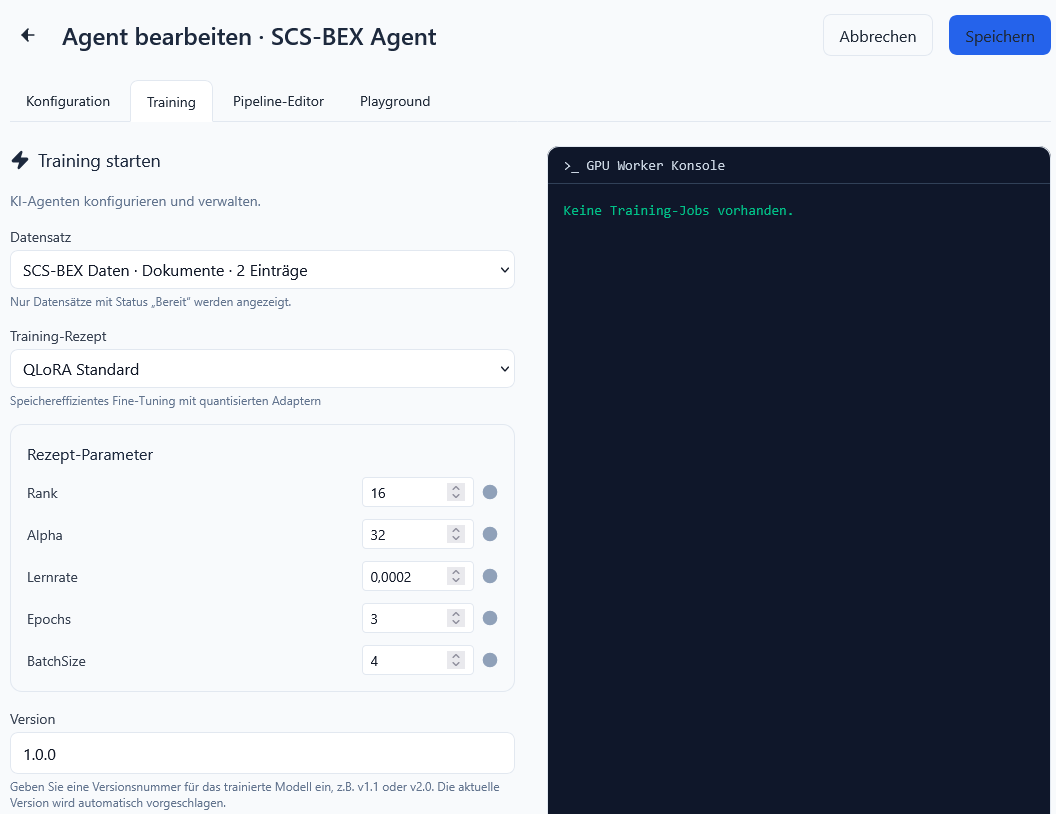Increase Epochs with the stepper up arrow
Viewport: 1056px width, 814px height.
456,614
